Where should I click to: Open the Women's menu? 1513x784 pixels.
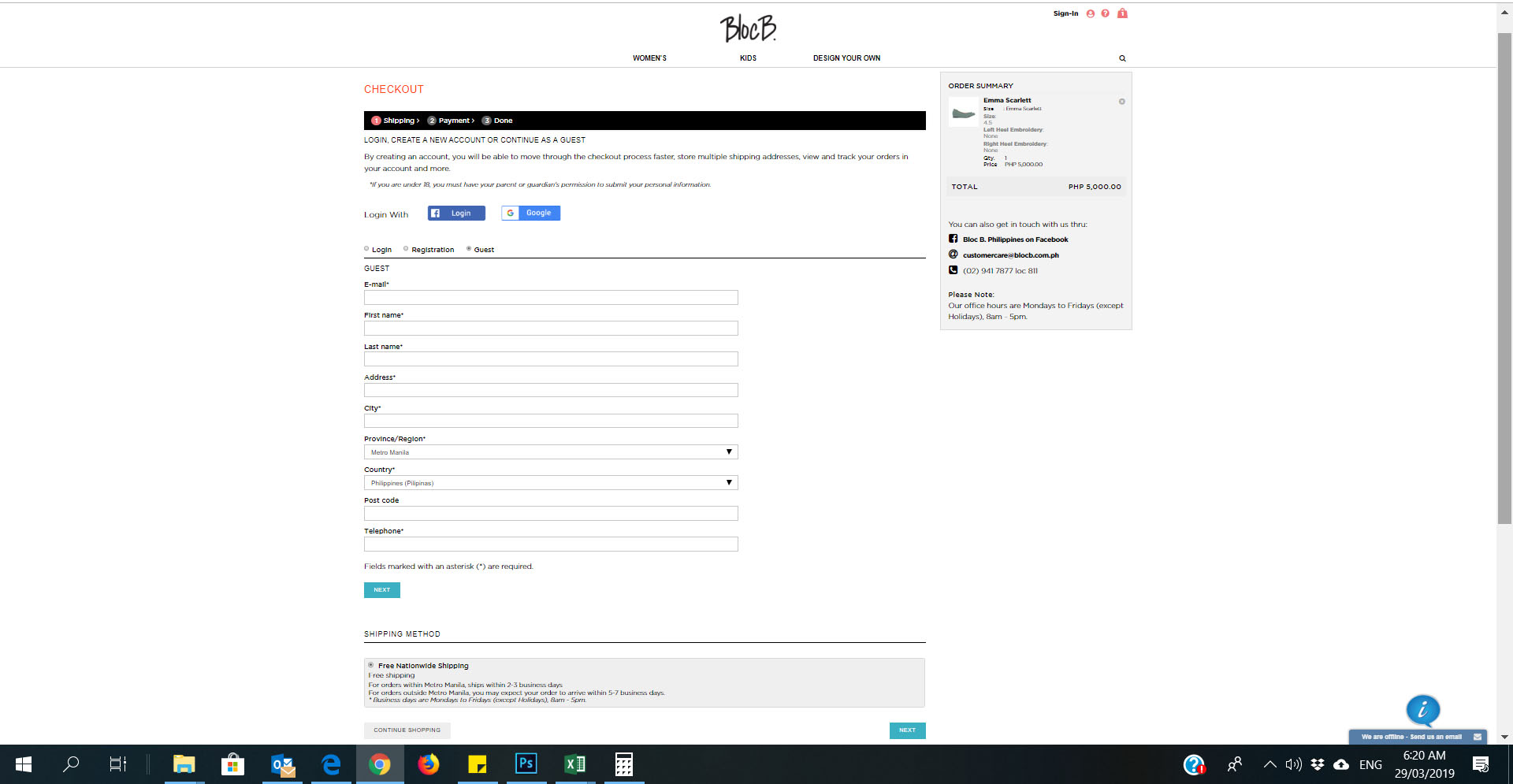tap(649, 58)
